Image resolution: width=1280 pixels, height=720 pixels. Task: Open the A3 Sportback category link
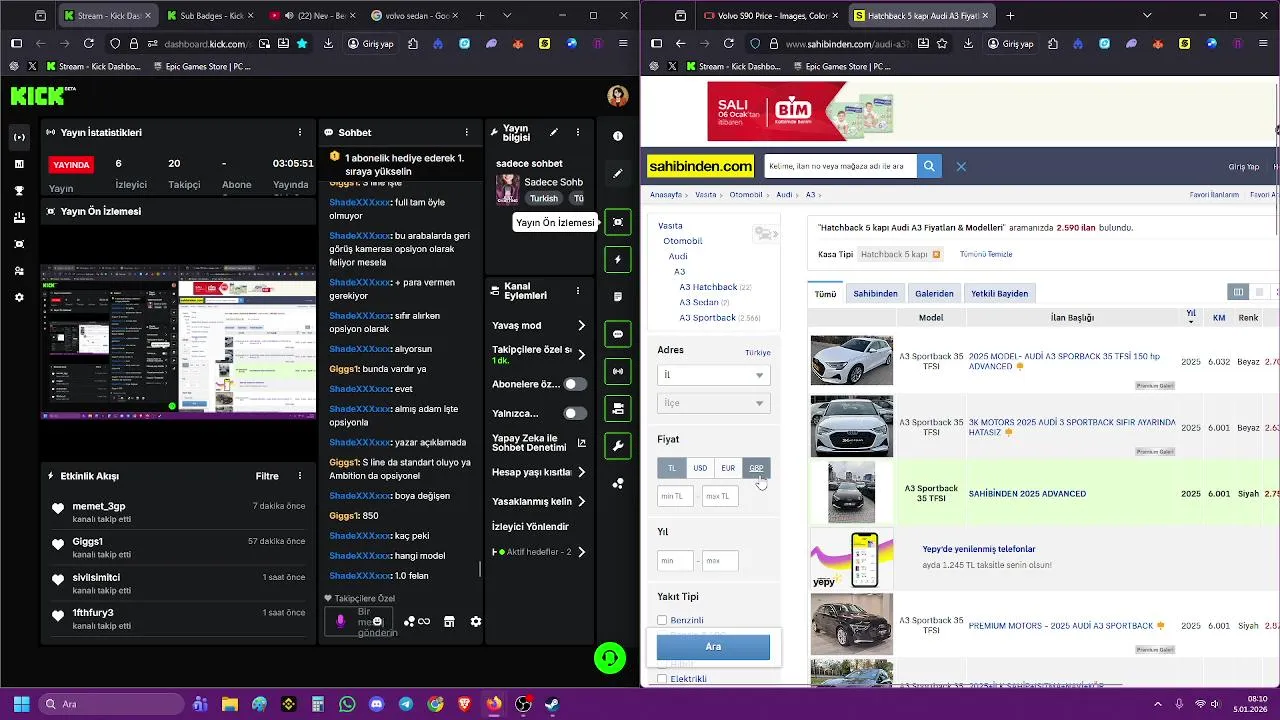click(x=707, y=317)
